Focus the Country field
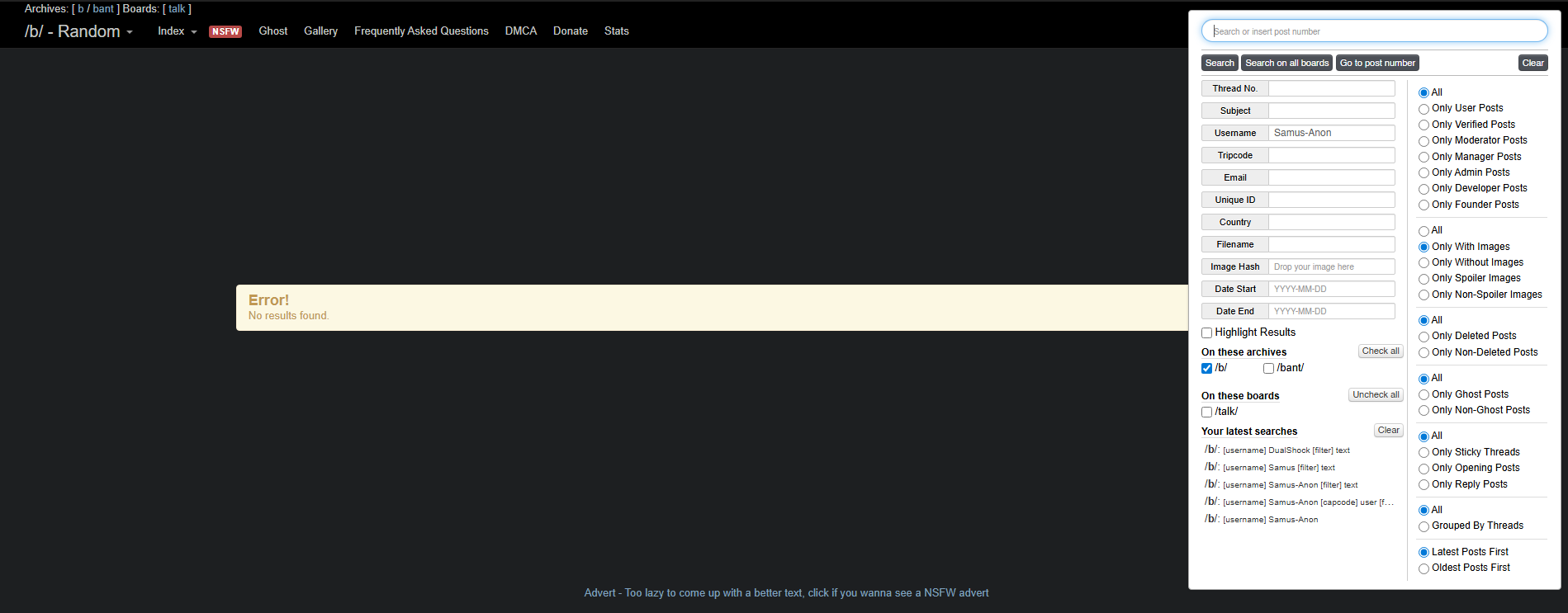Image resolution: width=1568 pixels, height=613 pixels. [x=1332, y=222]
